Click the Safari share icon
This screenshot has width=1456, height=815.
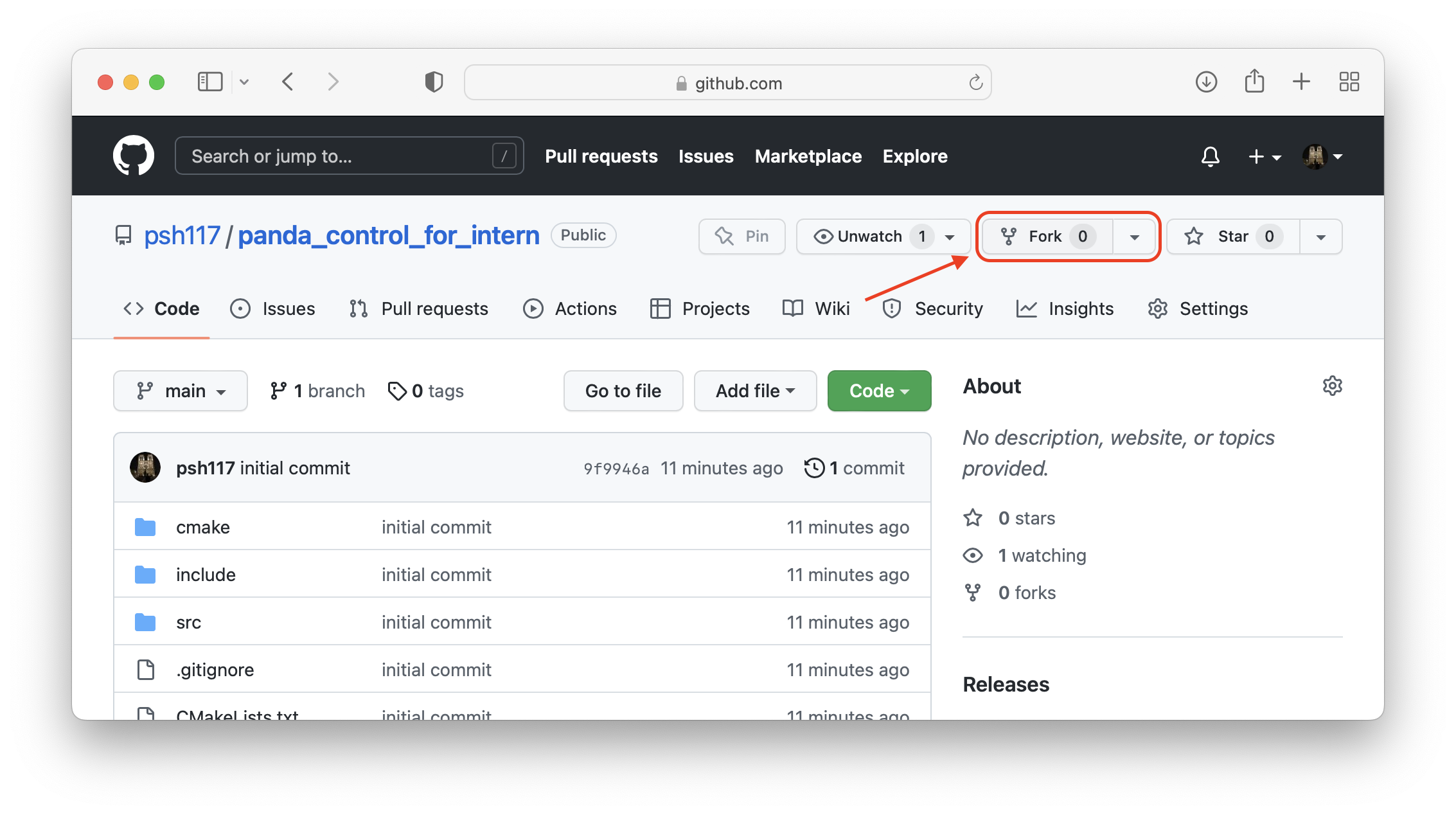(1254, 82)
